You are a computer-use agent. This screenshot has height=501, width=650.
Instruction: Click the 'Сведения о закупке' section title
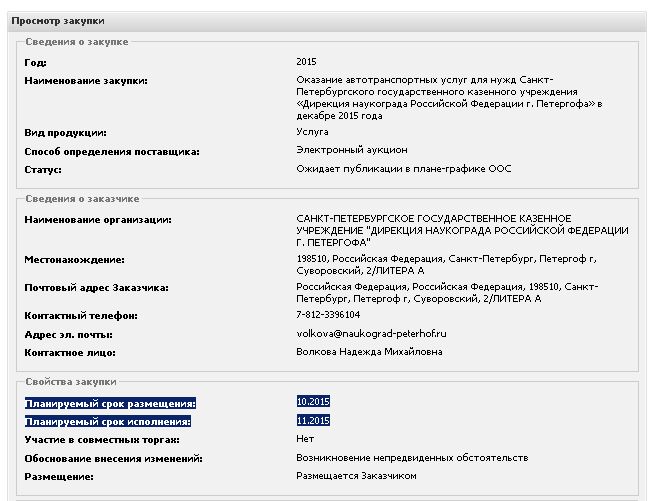point(77,42)
